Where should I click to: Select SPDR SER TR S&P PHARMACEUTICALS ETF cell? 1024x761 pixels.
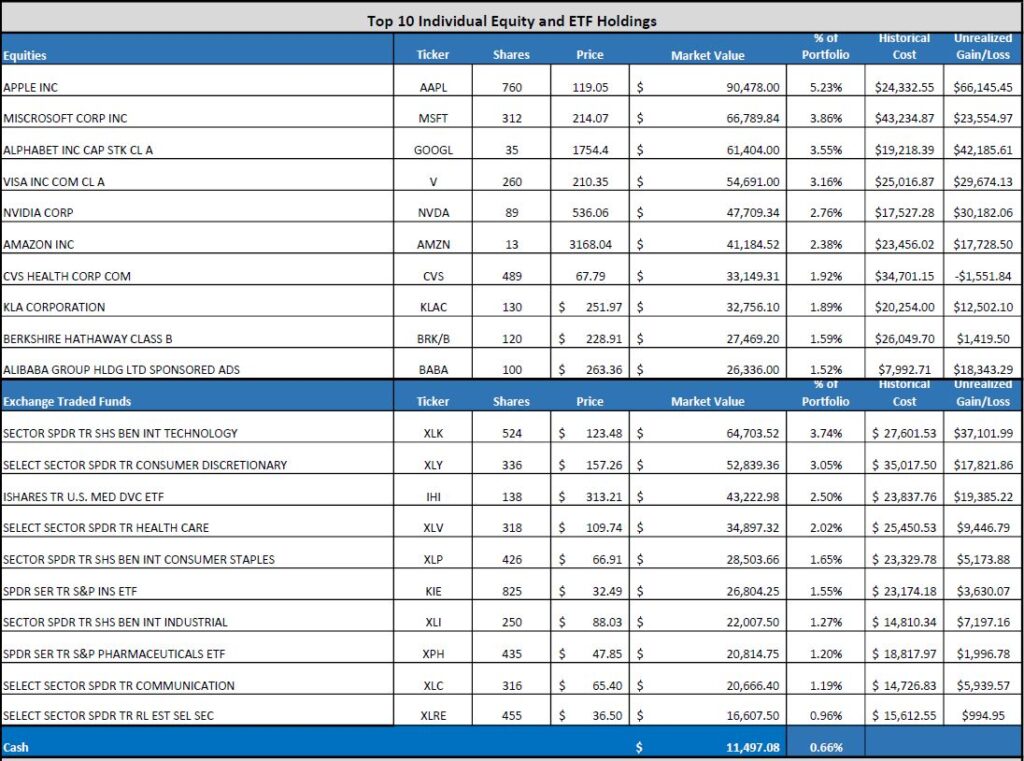tap(197, 647)
